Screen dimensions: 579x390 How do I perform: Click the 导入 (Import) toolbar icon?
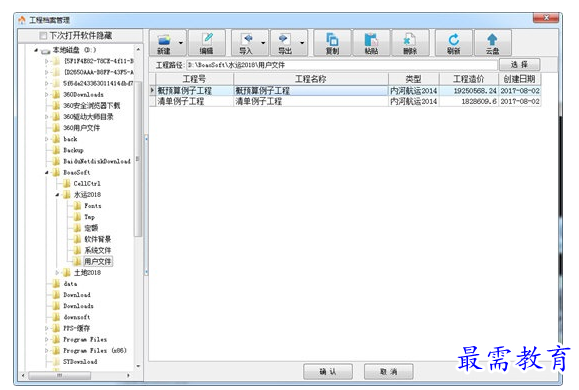(x=246, y=43)
